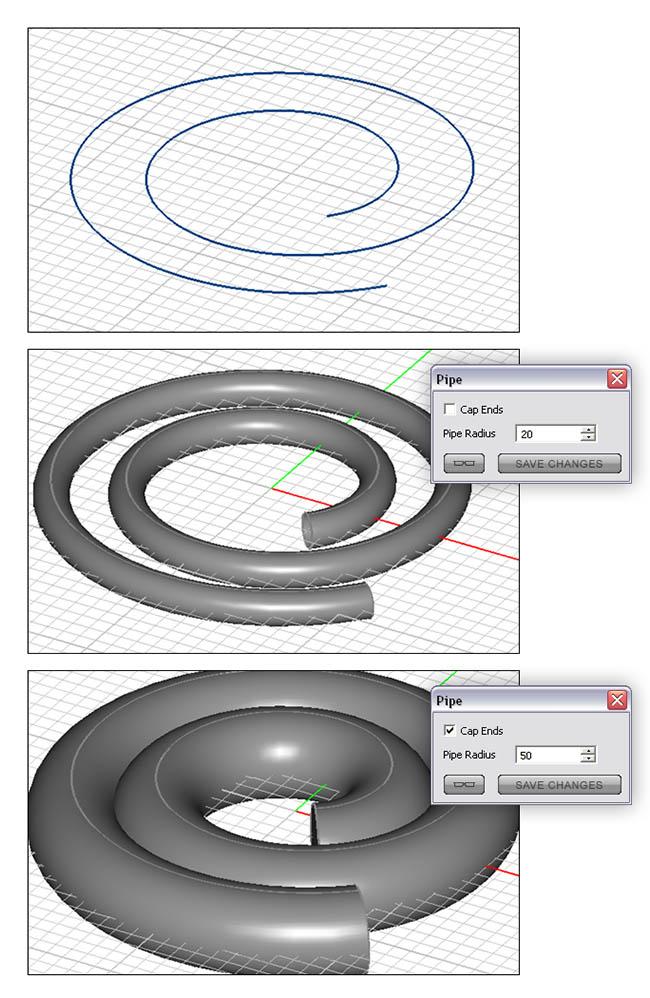Click the glasses preview icon in radius-50 Pipe dialog
This screenshot has height=998, width=650.
[x=463, y=785]
